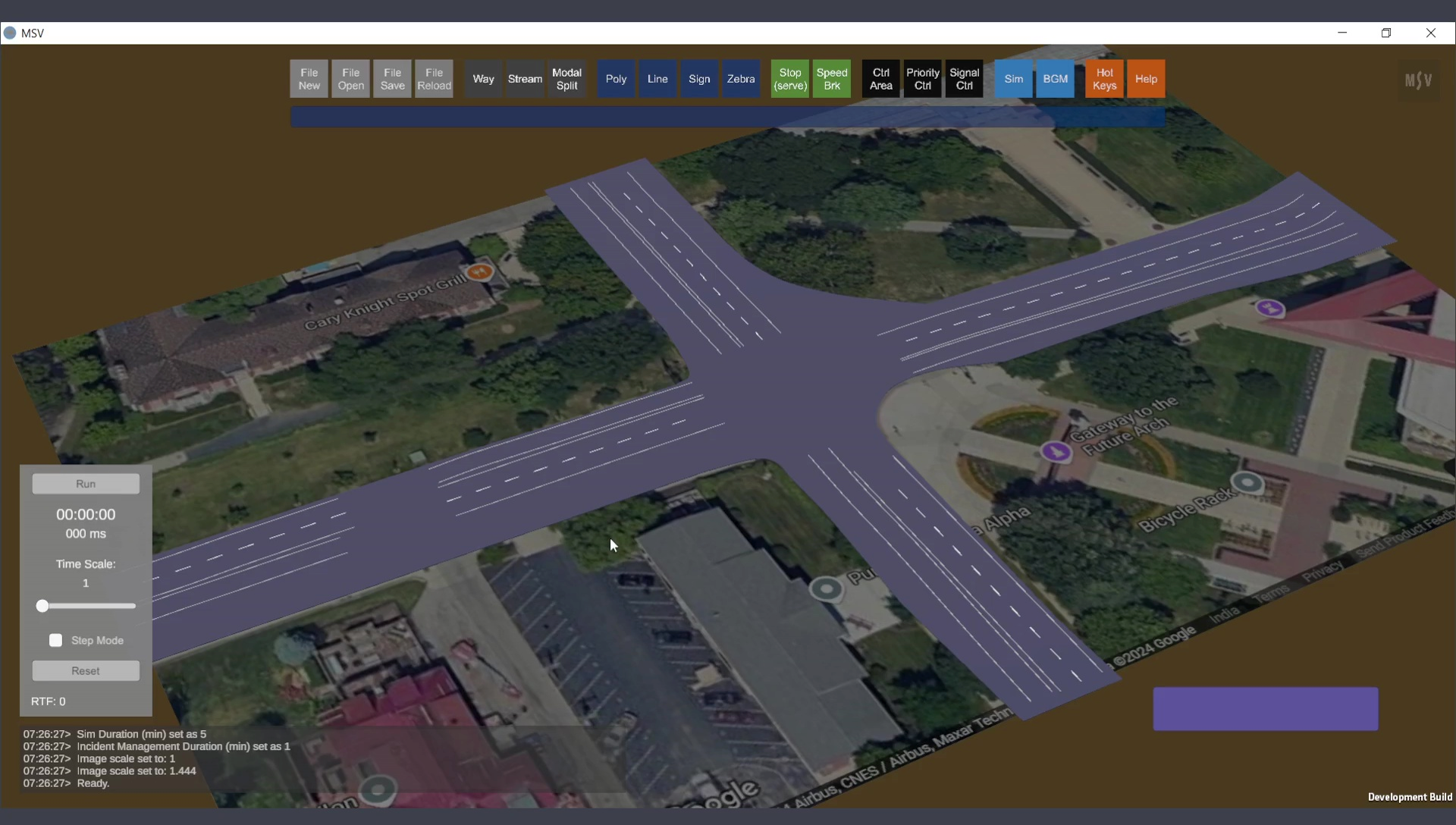Choose the Stream tool
The image size is (1456, 825).
[525, 79]
